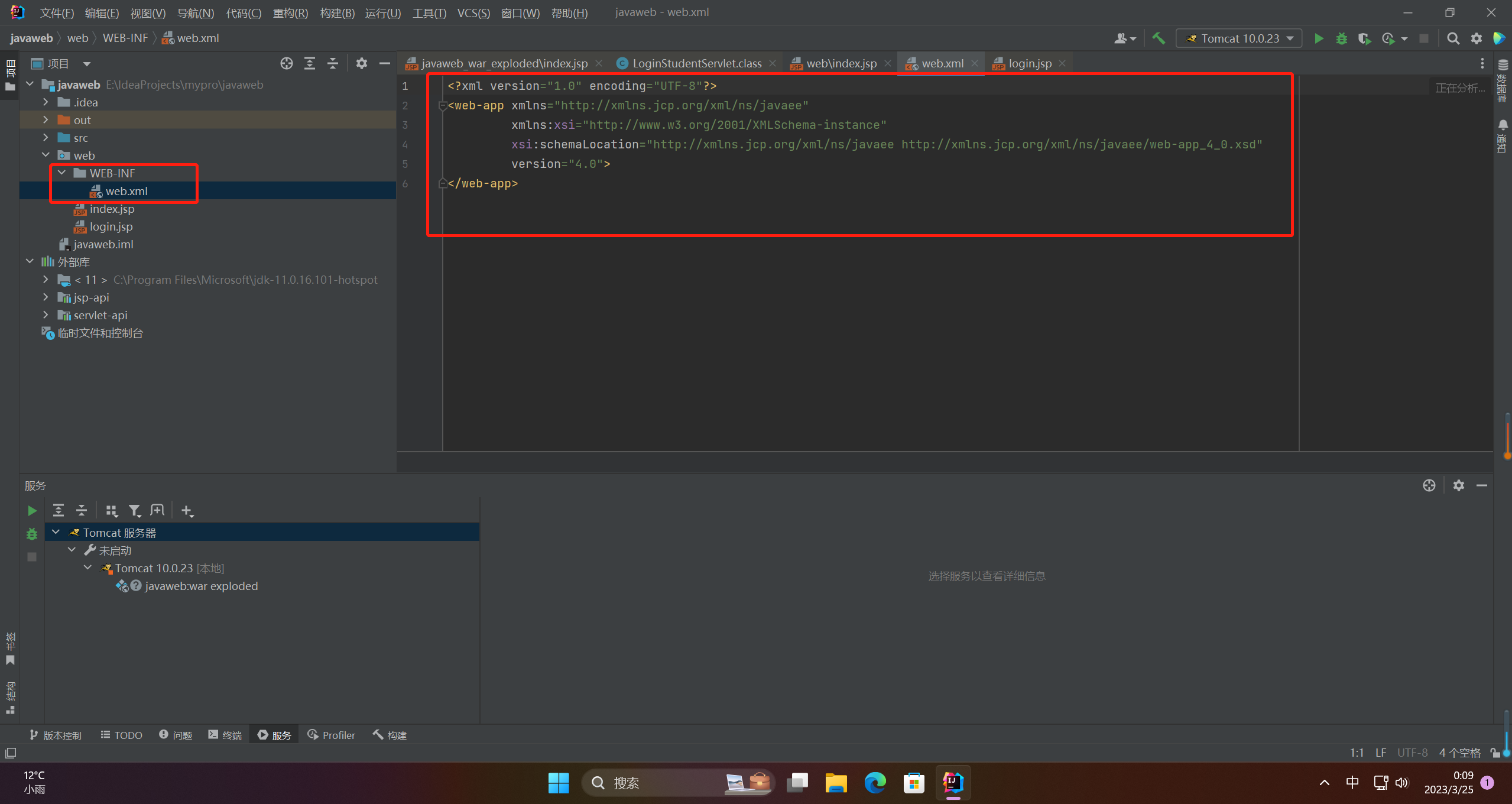This screenshot has height=804, width=1512.
Task: Click the green Run button in the toolbar
Action: click(1318, 38)
